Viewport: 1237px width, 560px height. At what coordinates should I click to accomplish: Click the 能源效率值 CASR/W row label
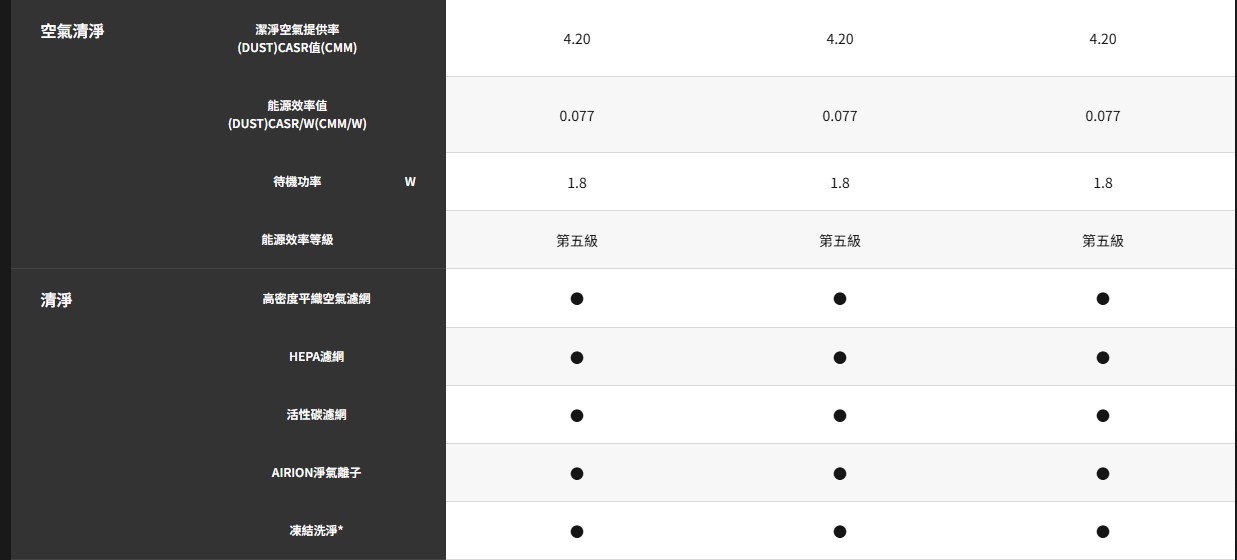tap(297, 115)
